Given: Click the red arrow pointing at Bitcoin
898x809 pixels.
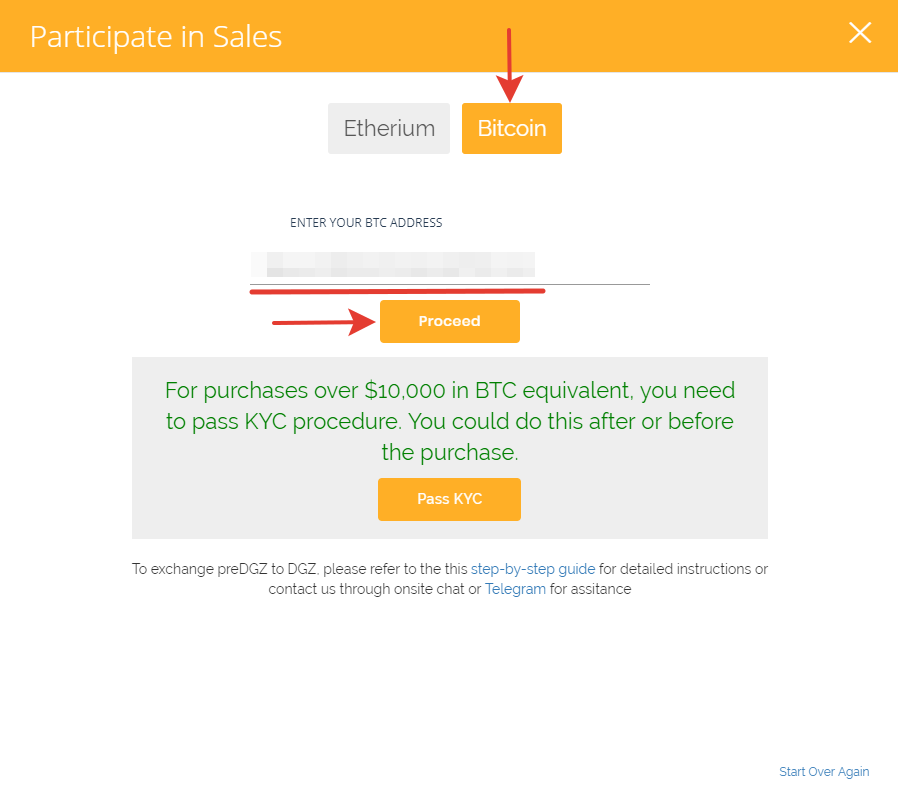Looking at the screenshot, I should pos(510,65).
